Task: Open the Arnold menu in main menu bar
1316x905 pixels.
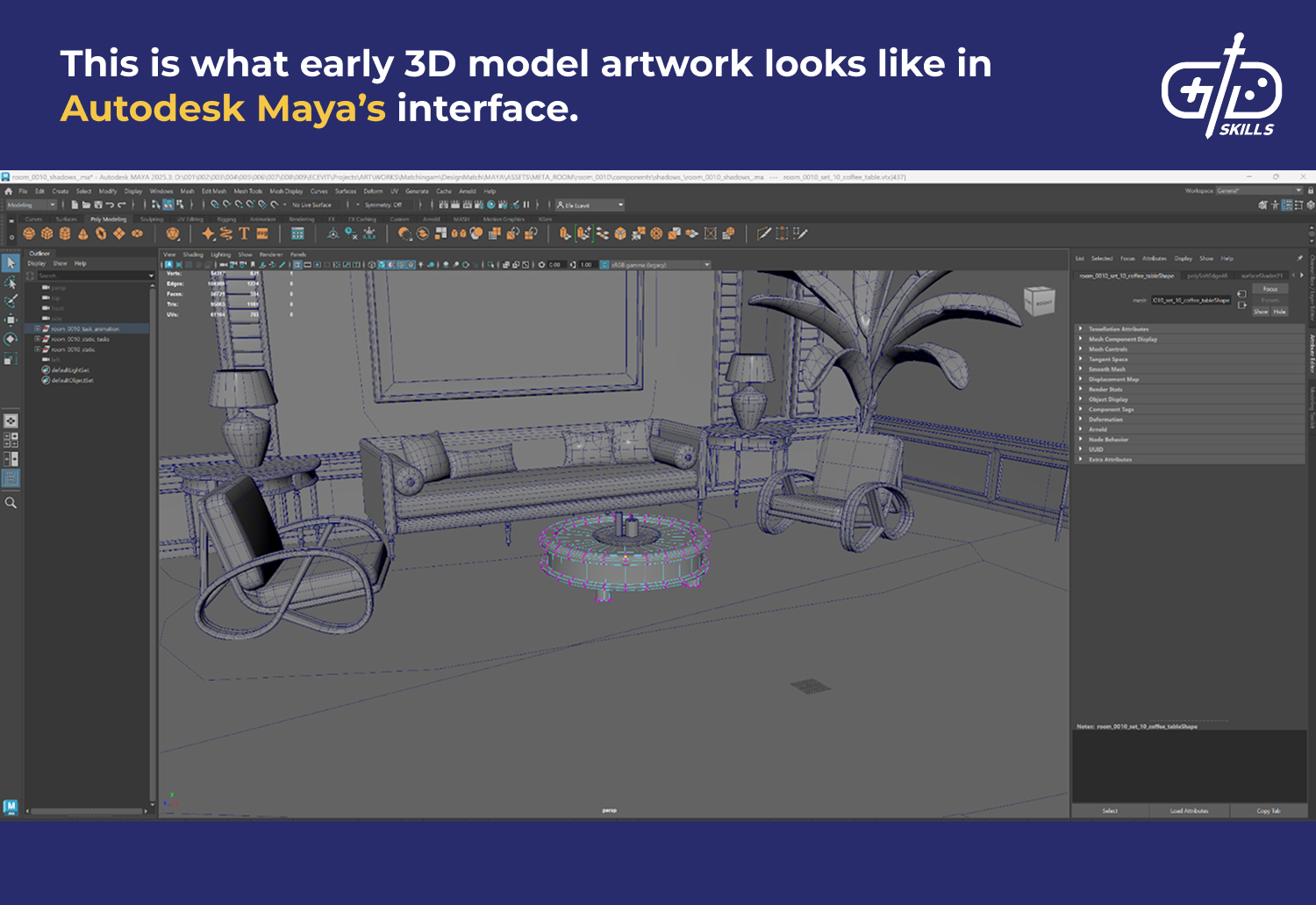Action: (468, 190)
